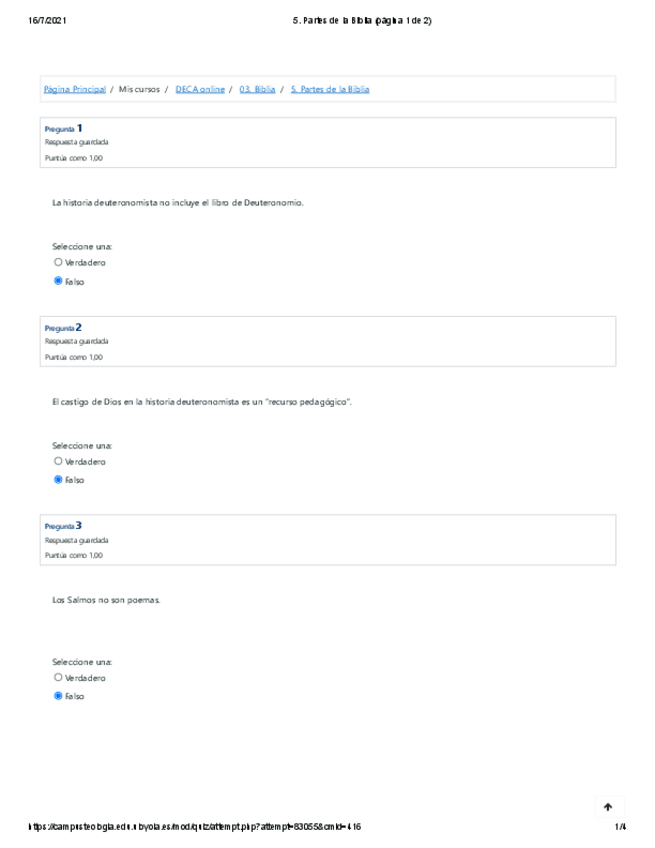
Task: Go to the DECA online breadcrumb
Action: pos(200,89)
